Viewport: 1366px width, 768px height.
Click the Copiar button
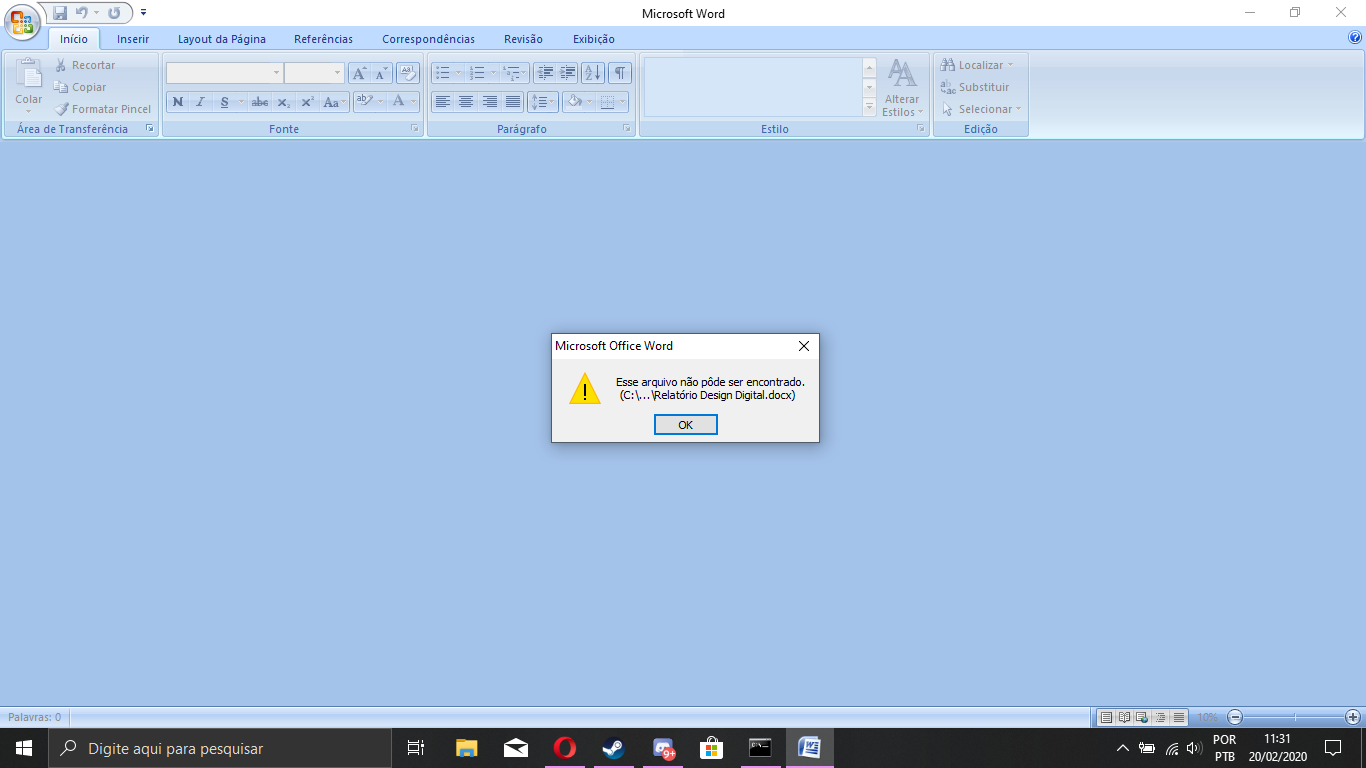coord(80,87)
